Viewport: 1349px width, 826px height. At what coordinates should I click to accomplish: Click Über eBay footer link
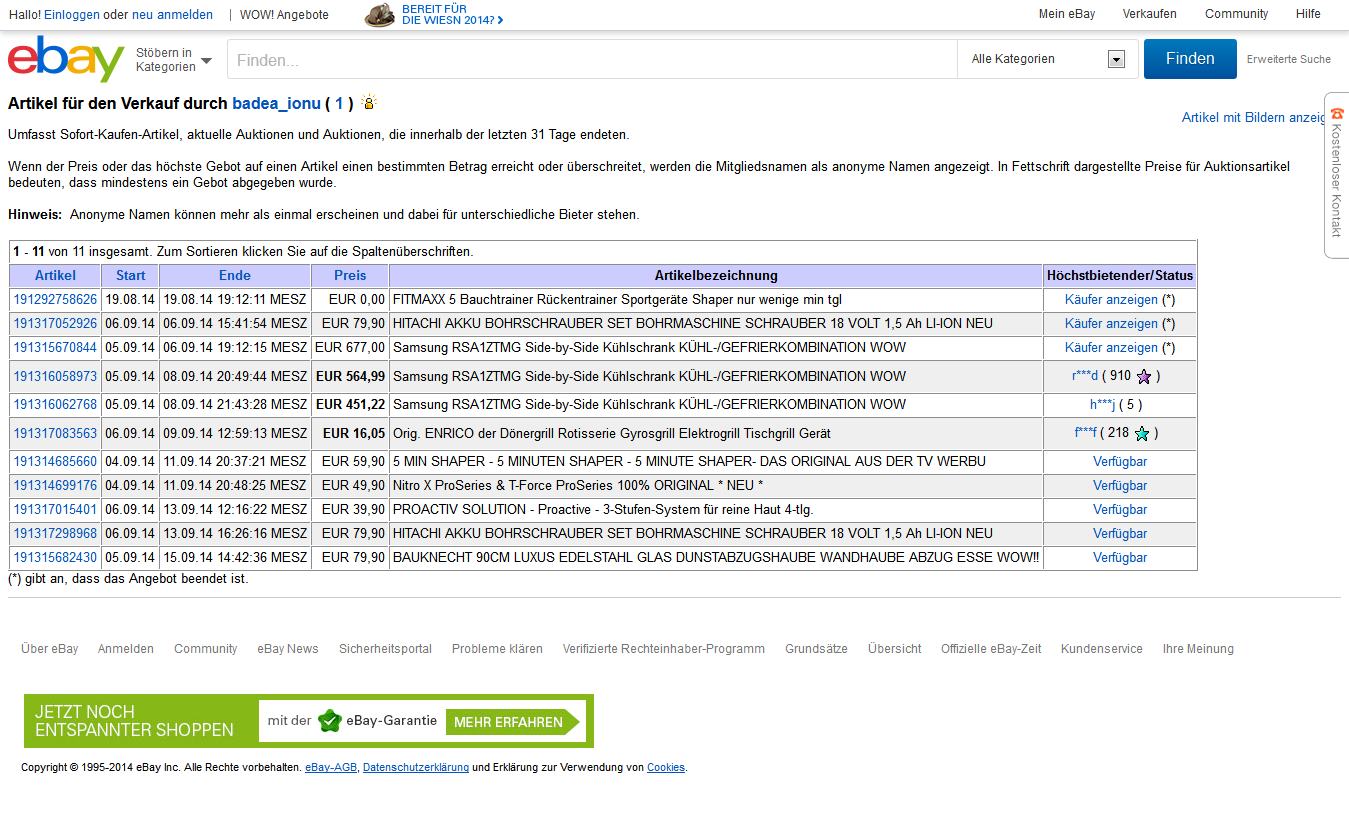50,649
